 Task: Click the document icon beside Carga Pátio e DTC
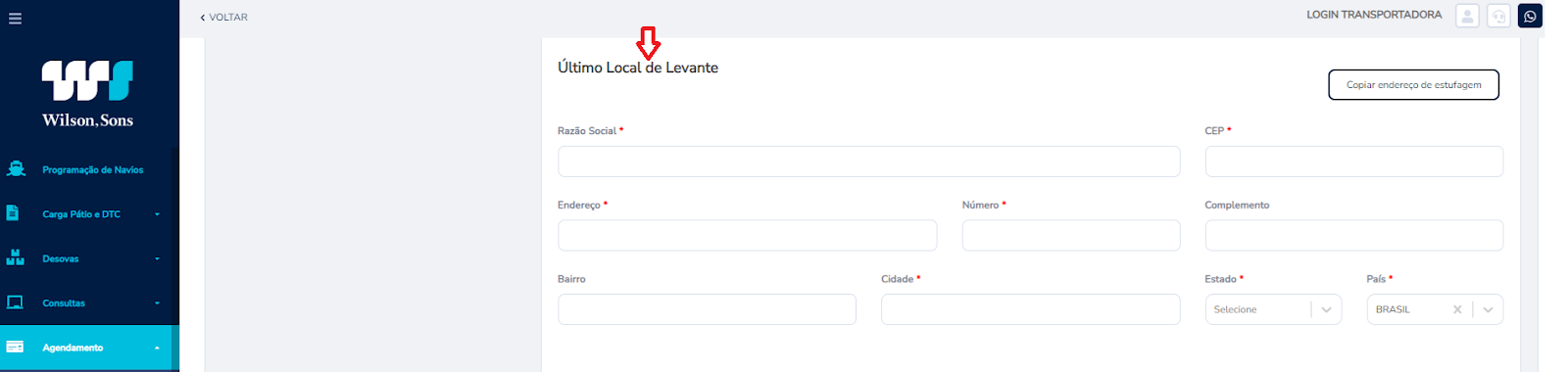13,213
